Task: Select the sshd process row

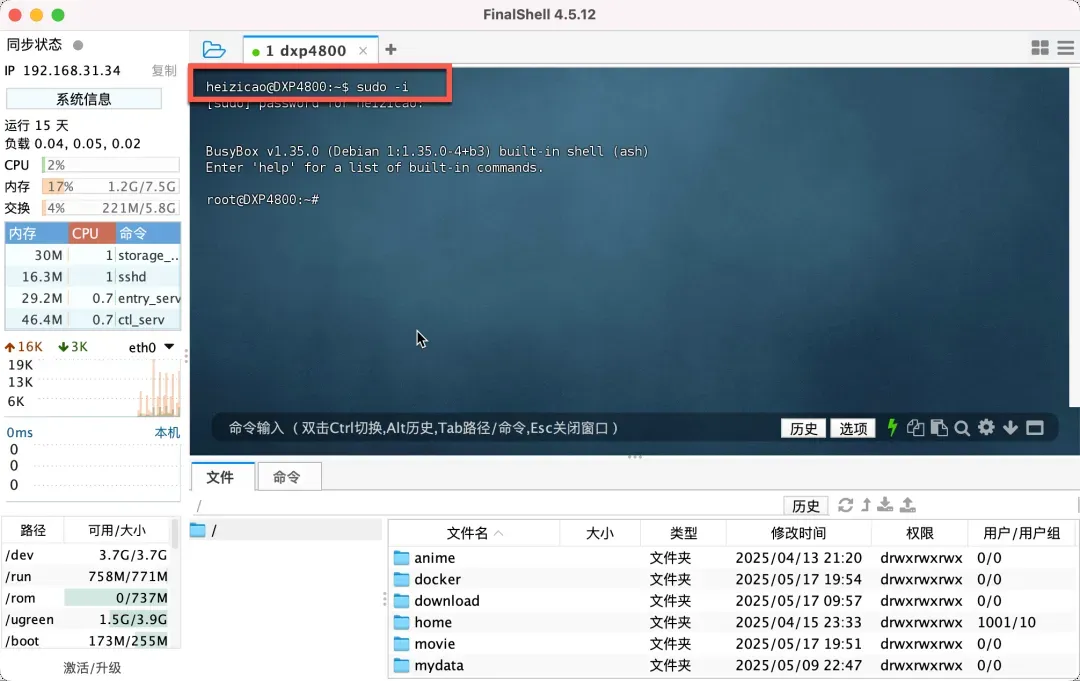Action: pyautogui.click(x=93, y=277)
